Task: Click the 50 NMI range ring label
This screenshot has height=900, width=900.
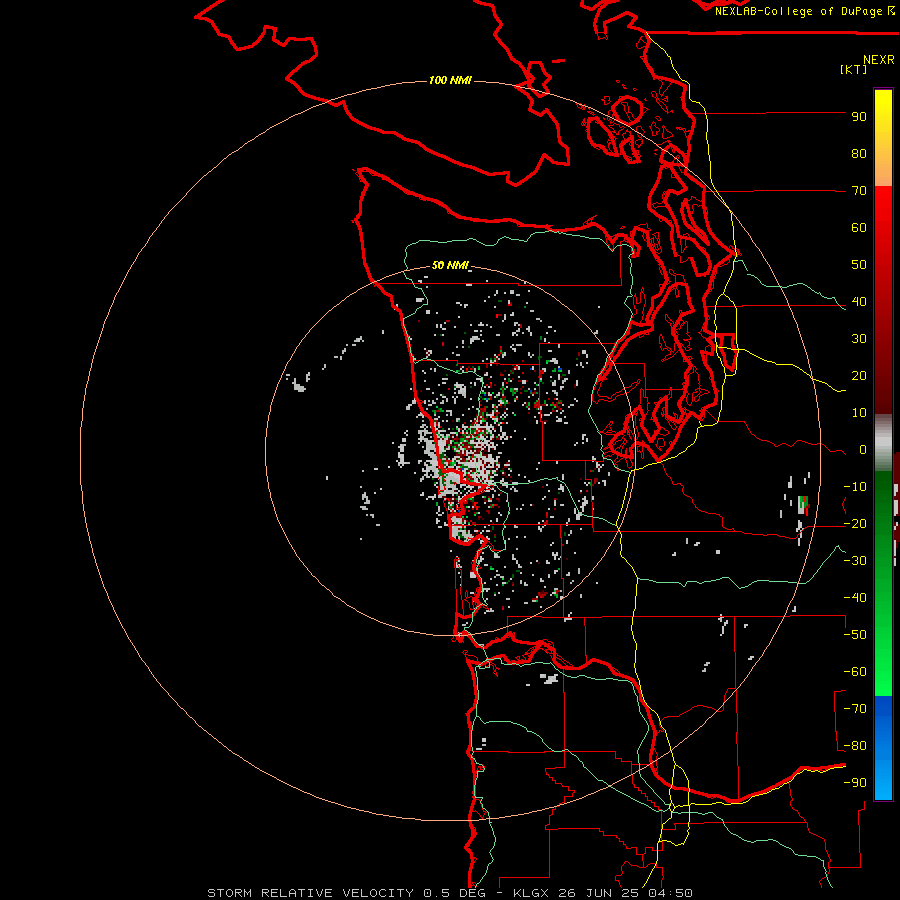Action: tap(450, 265)
